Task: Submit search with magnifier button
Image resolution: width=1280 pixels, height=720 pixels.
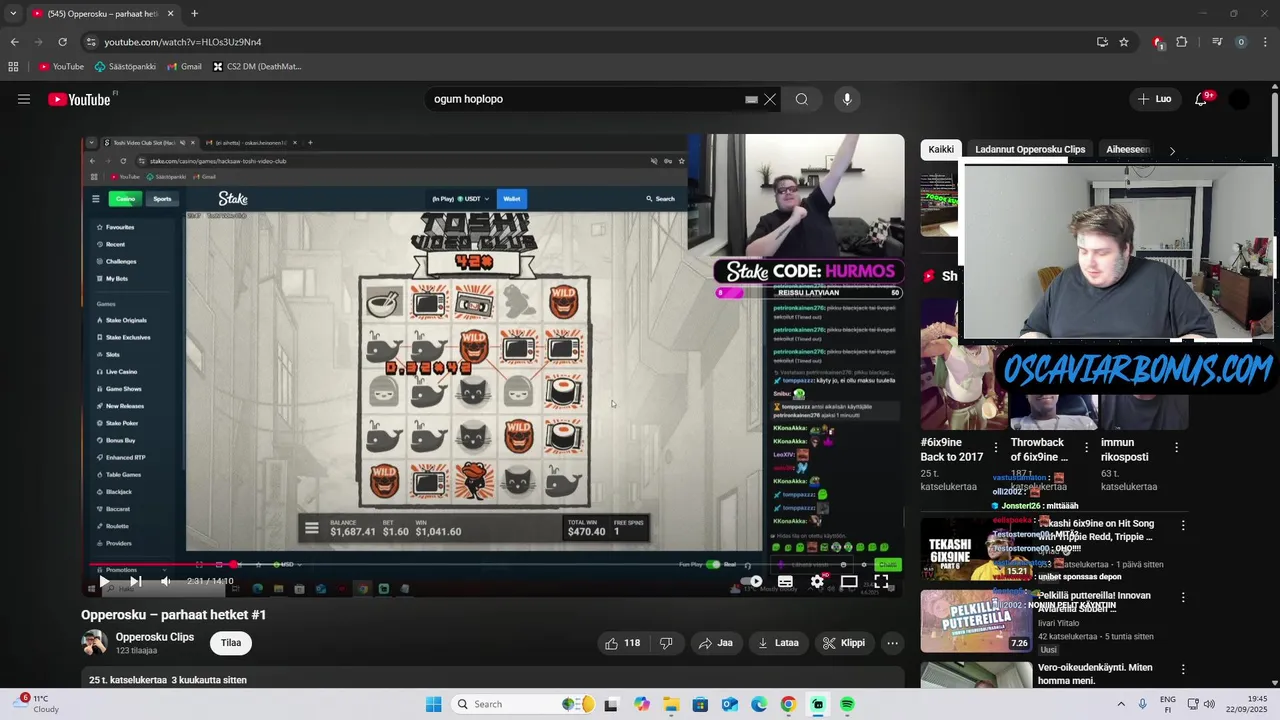Action: click(x=802, y=99)
